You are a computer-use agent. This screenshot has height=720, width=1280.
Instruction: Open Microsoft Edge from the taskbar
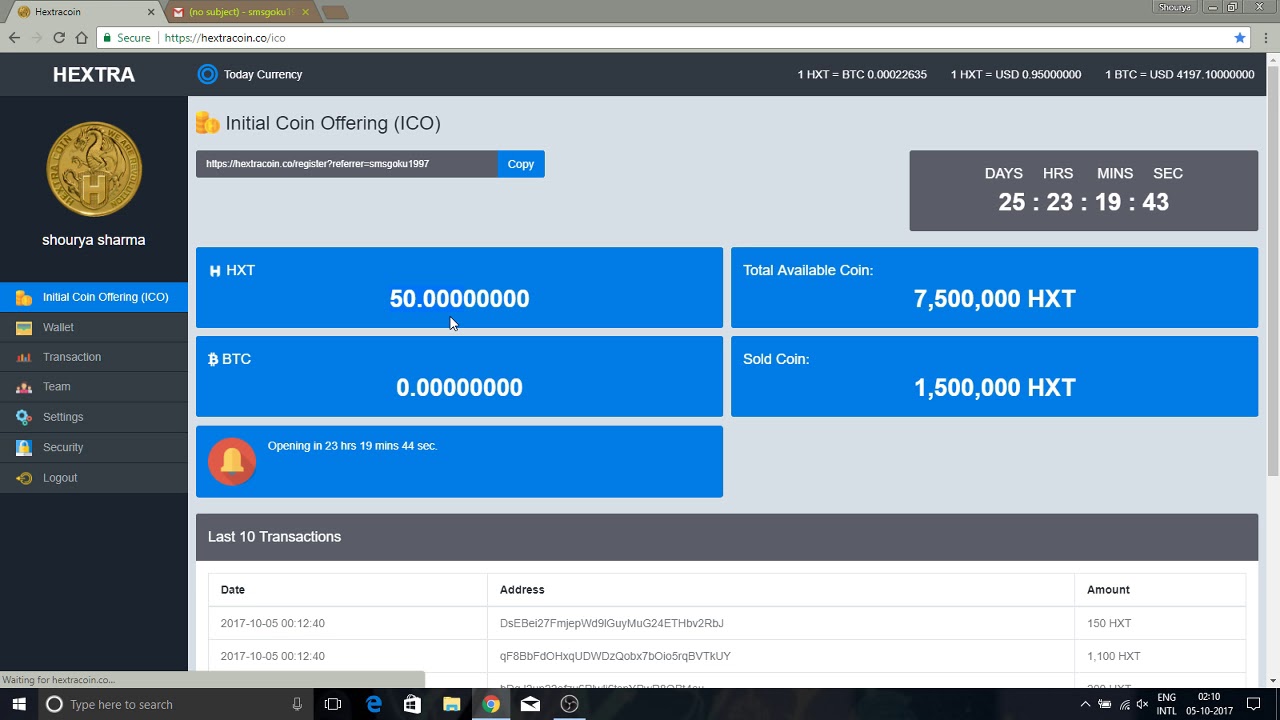[x=374, y=704]
